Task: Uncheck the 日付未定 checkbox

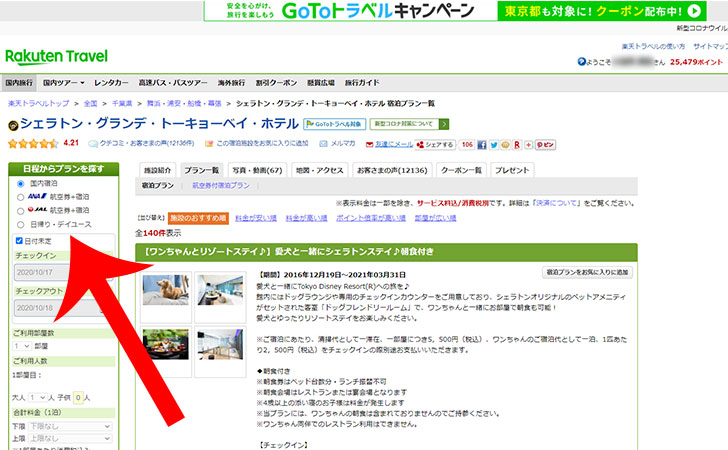Action: pyautogui.click(x=19, y=241)
